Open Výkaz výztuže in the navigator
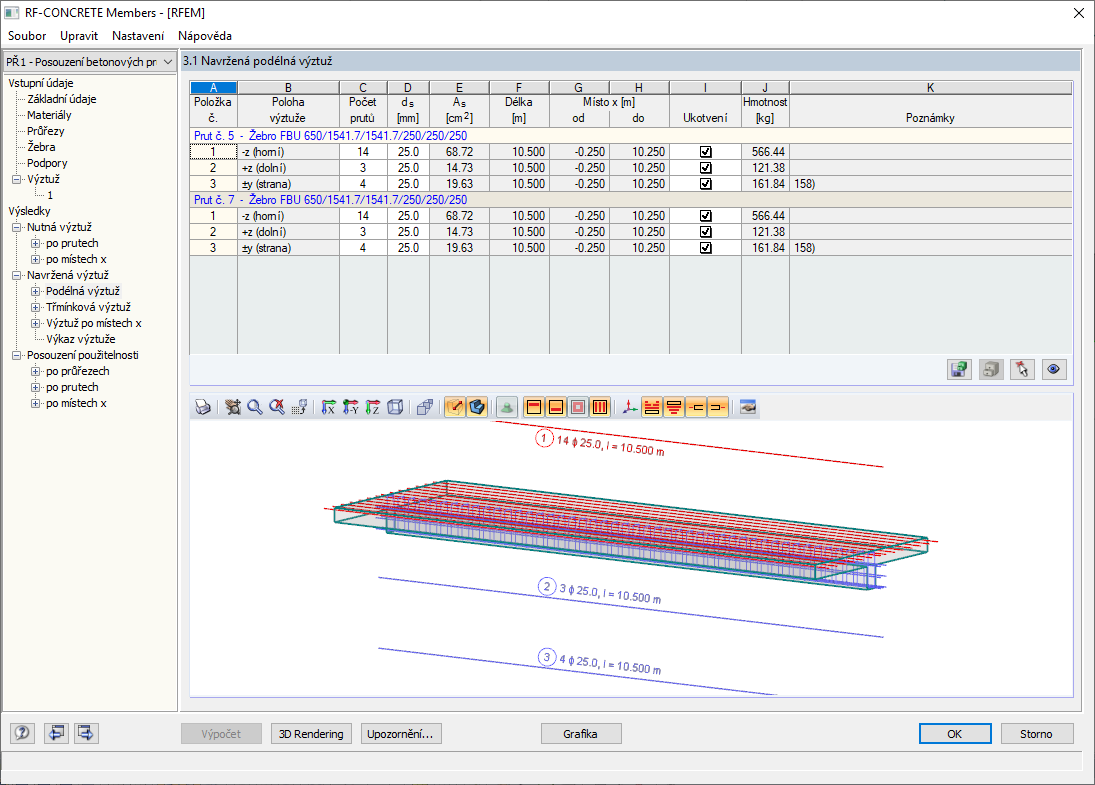 click(x=80, y=339)
